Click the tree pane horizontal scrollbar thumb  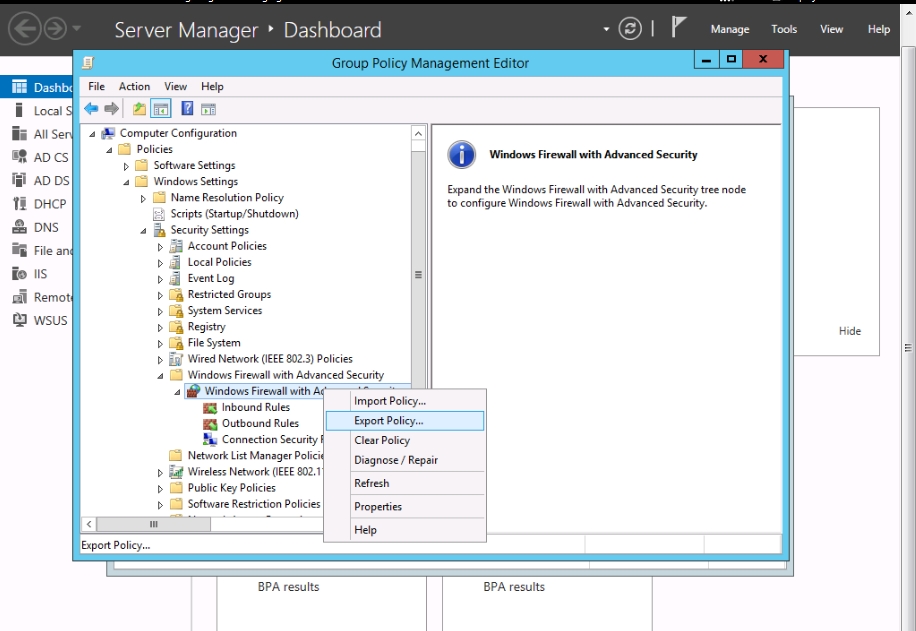click(154, 524)
